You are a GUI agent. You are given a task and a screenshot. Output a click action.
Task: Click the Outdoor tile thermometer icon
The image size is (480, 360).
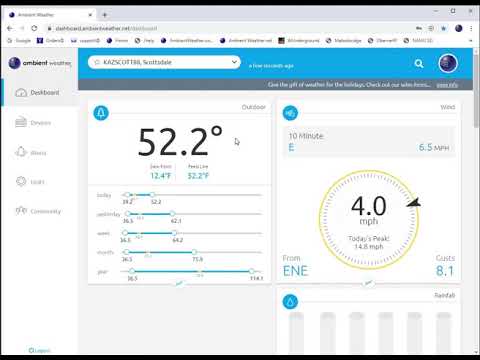101,113
